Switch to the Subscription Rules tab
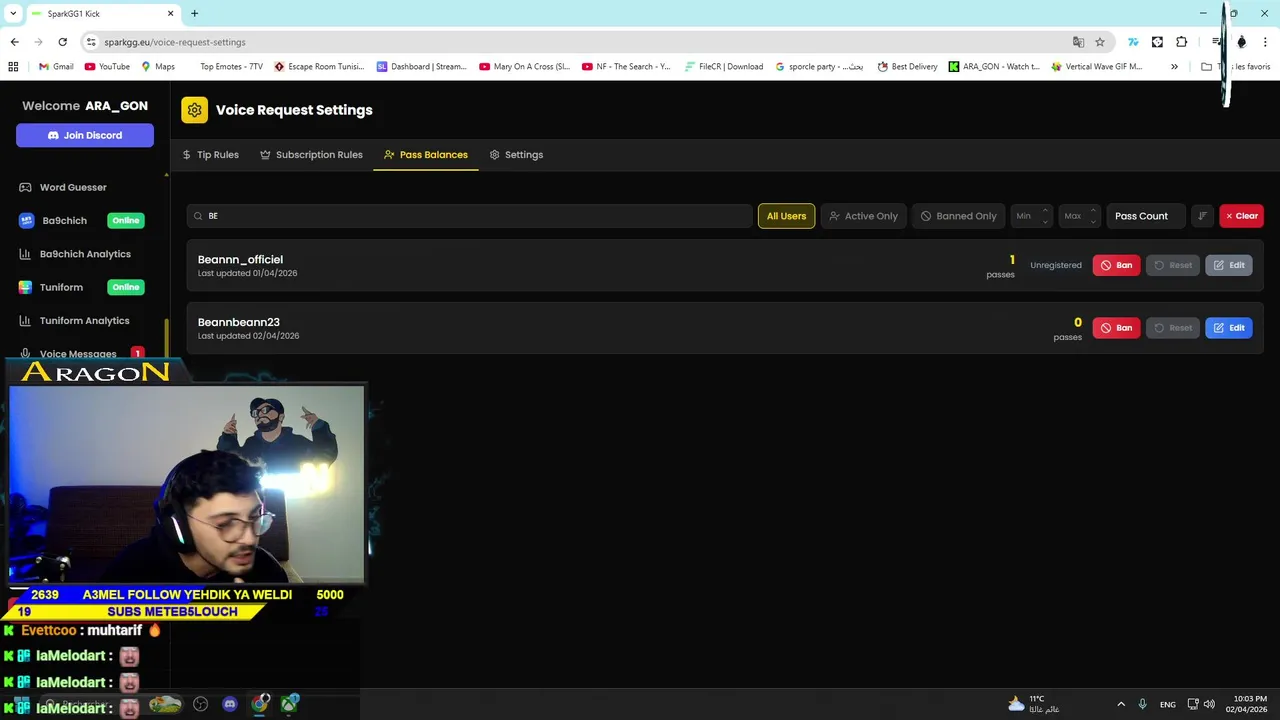 tap(311, 155)
